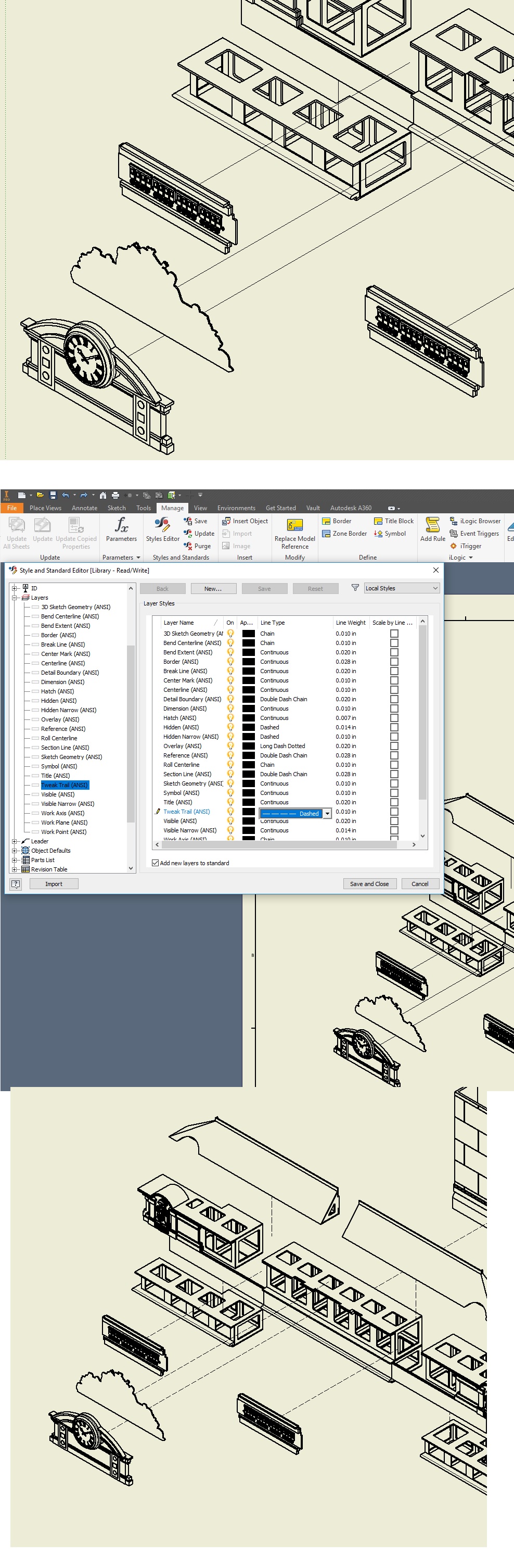Switch to the Tools tab
Viewport: 514px width, 1568px height.
click(x=144, y=508)
